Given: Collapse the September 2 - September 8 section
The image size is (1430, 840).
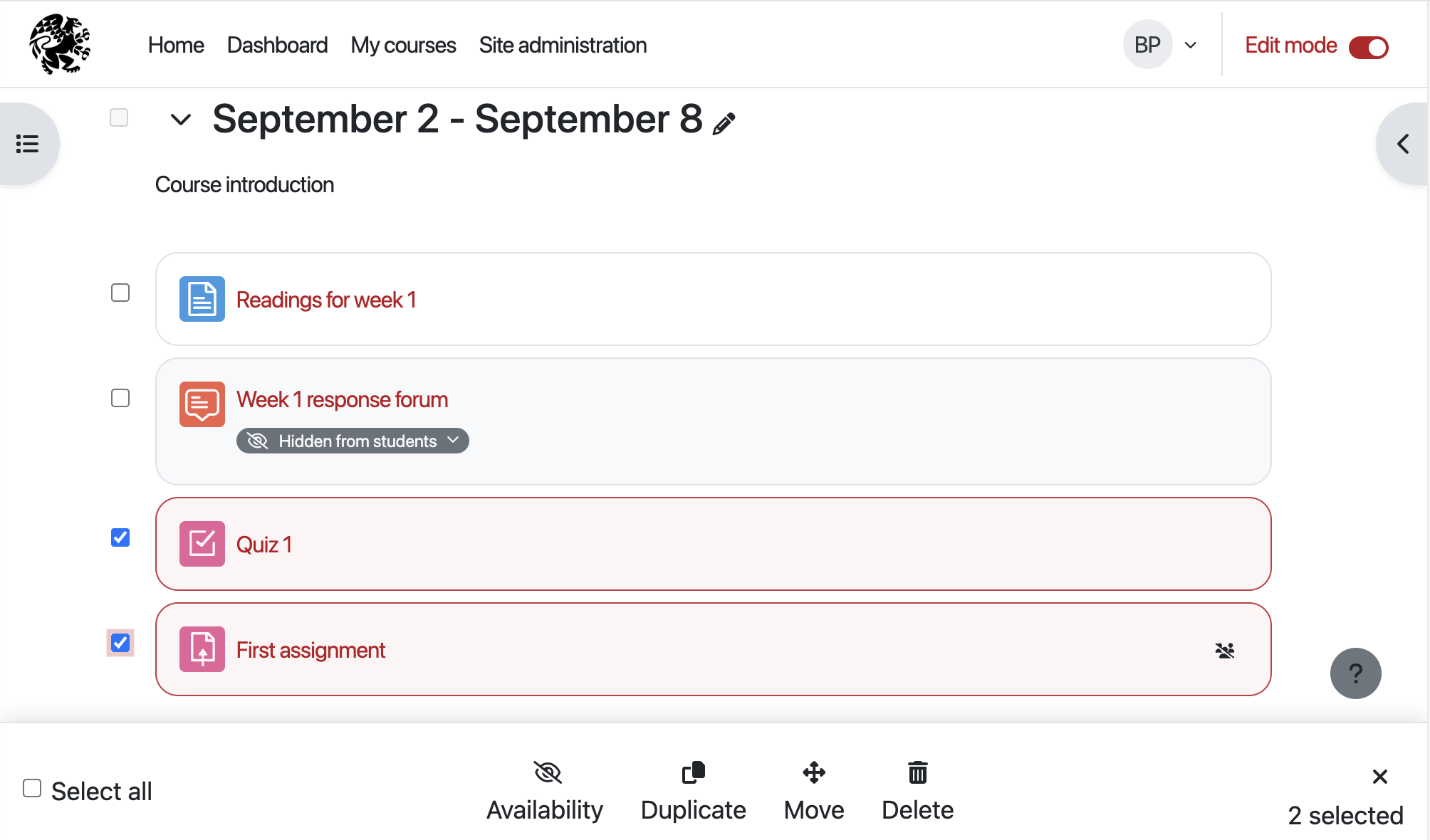Looking at the screenshot, I should [x=181, y=120].
